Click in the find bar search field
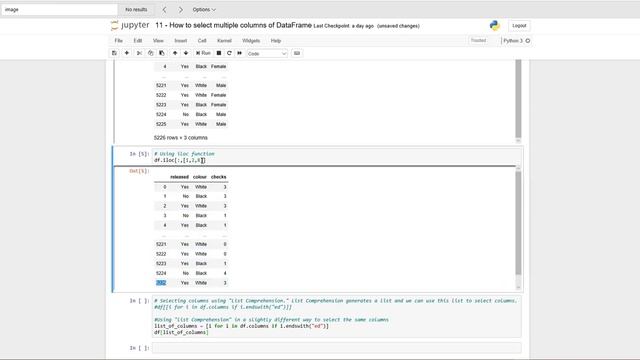The image size is (640, 360). tap(60, 9)
